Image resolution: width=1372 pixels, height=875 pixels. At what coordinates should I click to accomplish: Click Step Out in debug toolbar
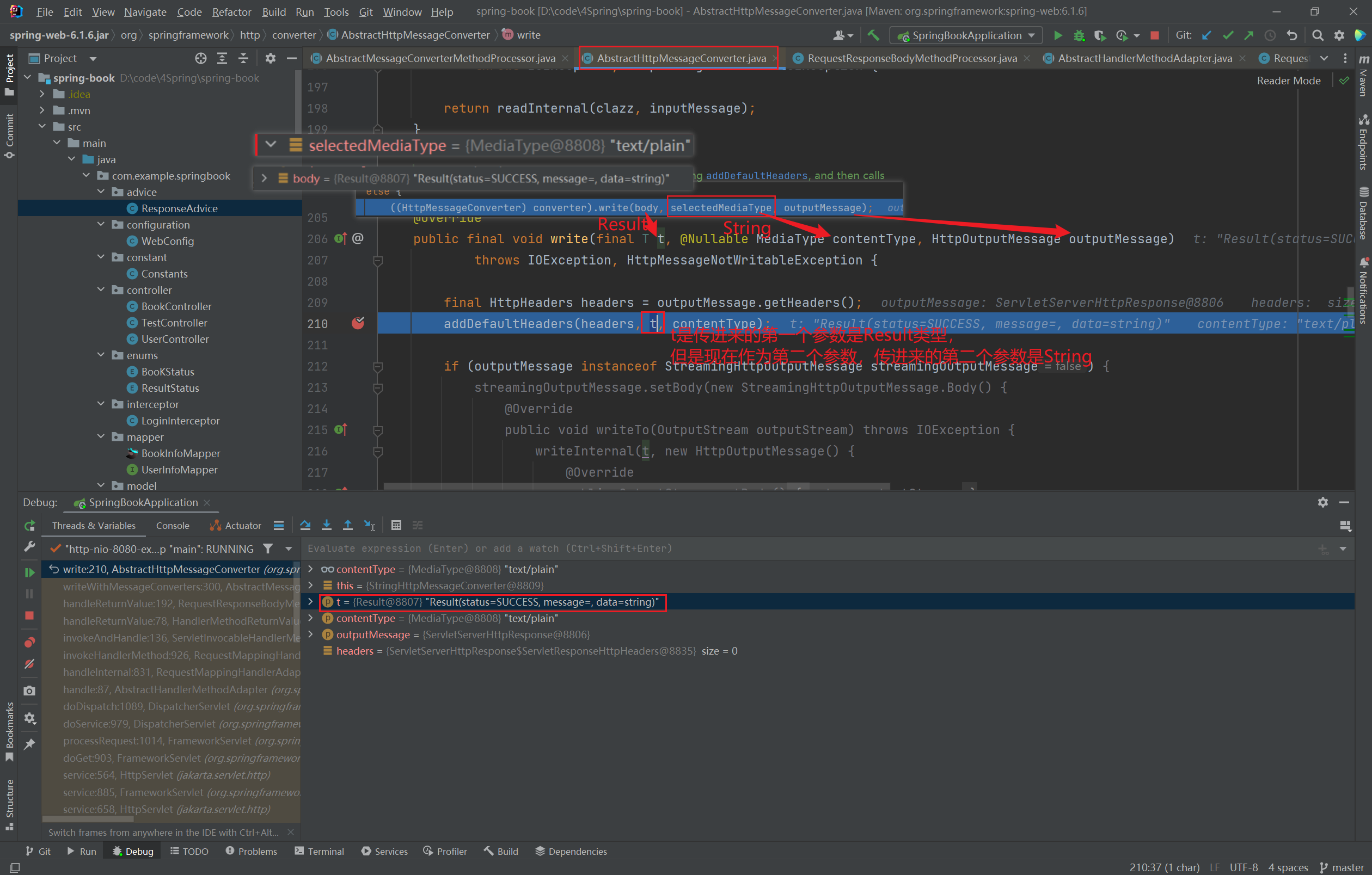[347, 525]
